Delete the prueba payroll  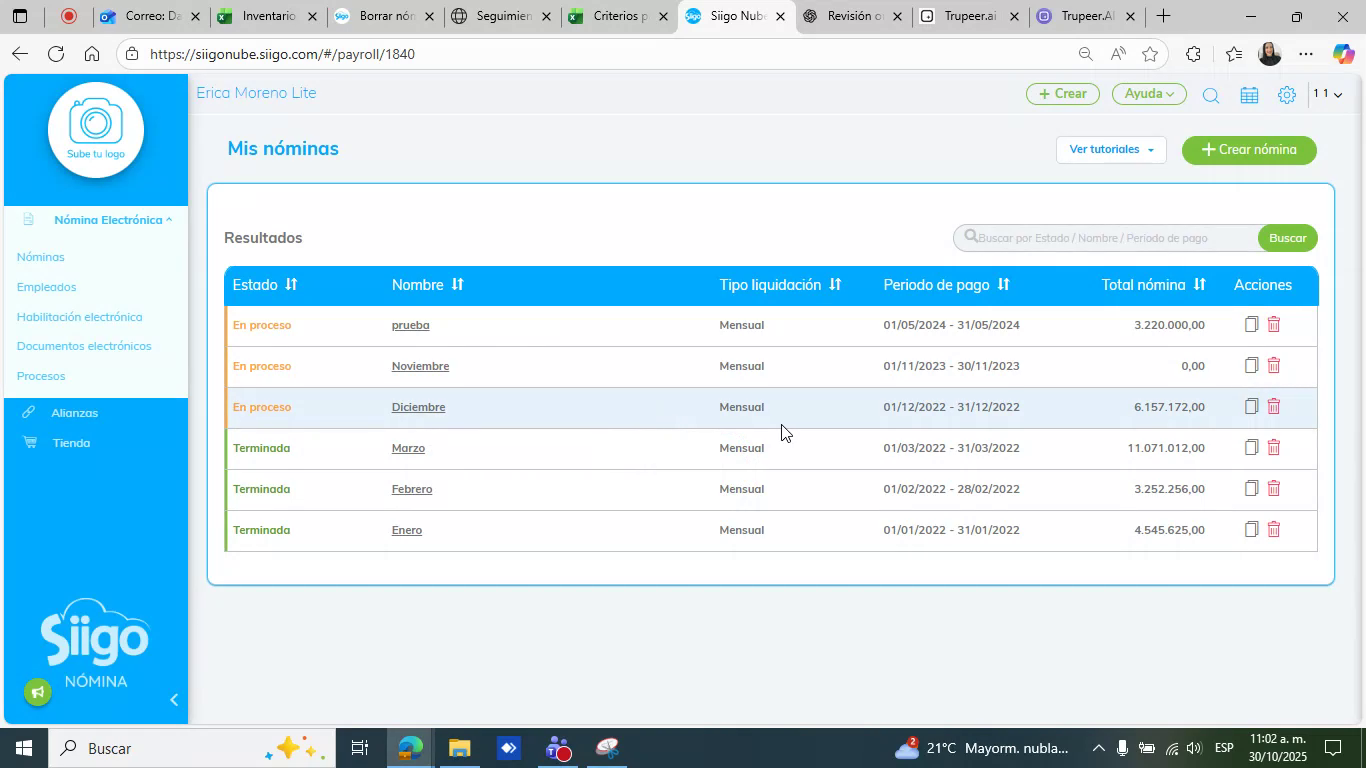[1274, 324]
